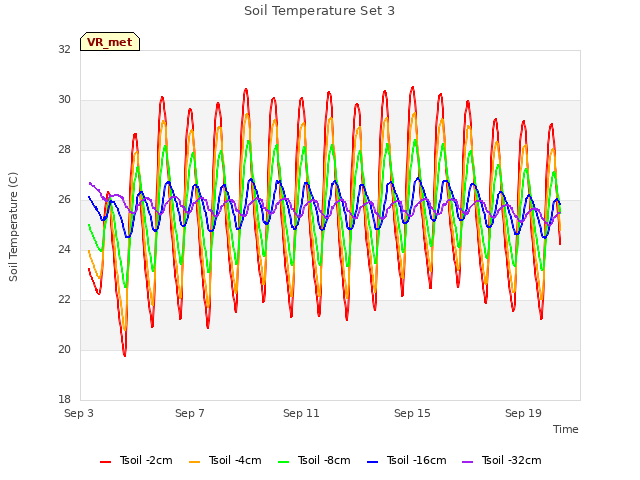Click the green Tsoil -8cm legend swatch
The image size is (640, 480).
284,462
